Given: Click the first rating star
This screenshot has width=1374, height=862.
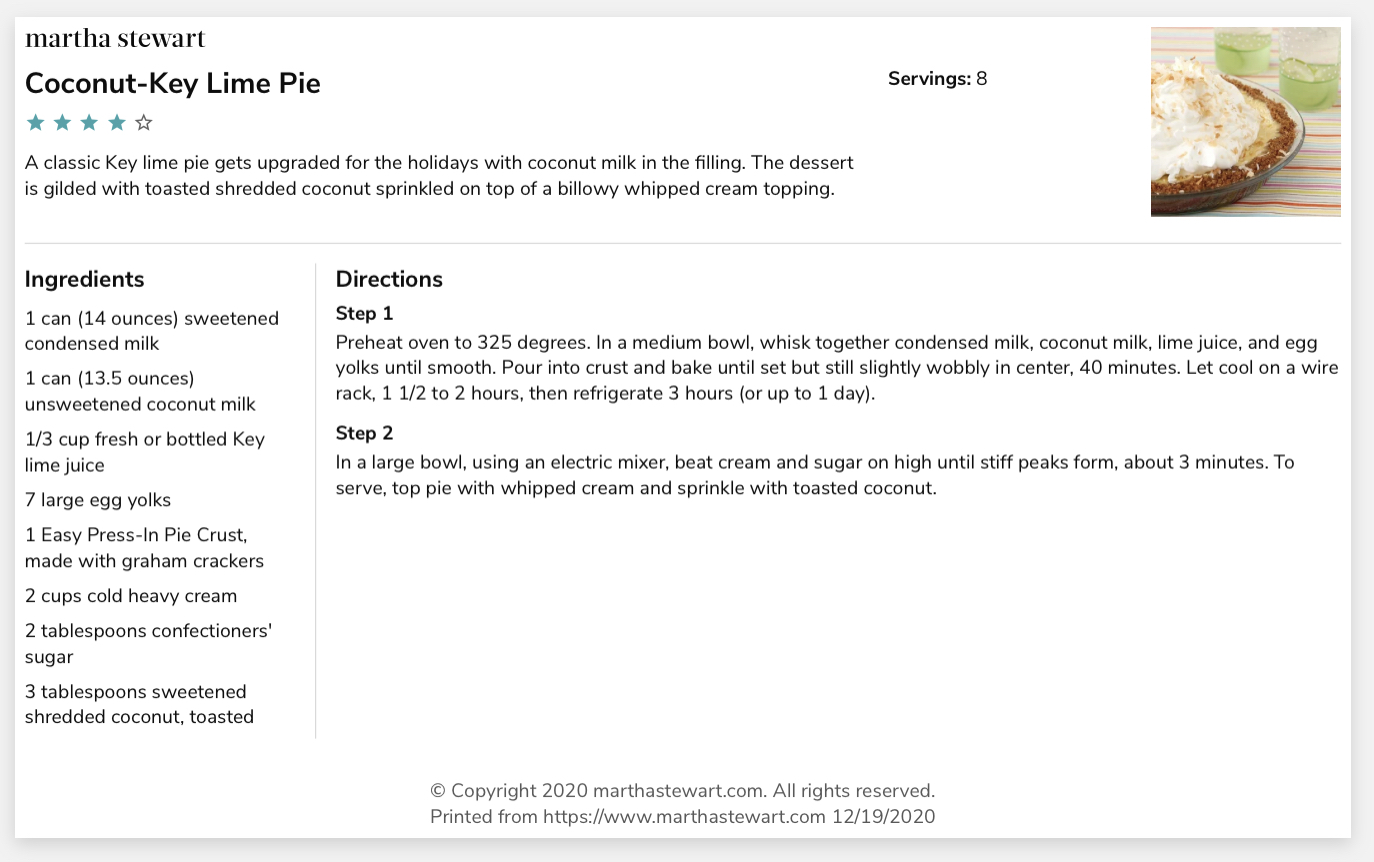Looking at the screenshot, I should pyautogui.click(x=35, y=123).
